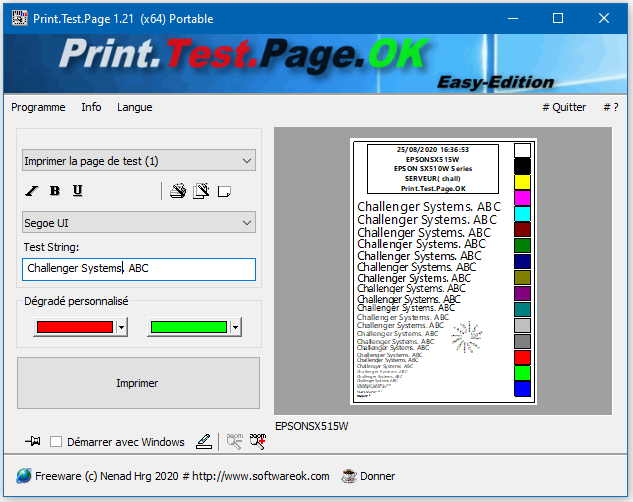633x502 pixels.
Task: Click the EPSONSX515W printer name label
Action: (312, 426)
